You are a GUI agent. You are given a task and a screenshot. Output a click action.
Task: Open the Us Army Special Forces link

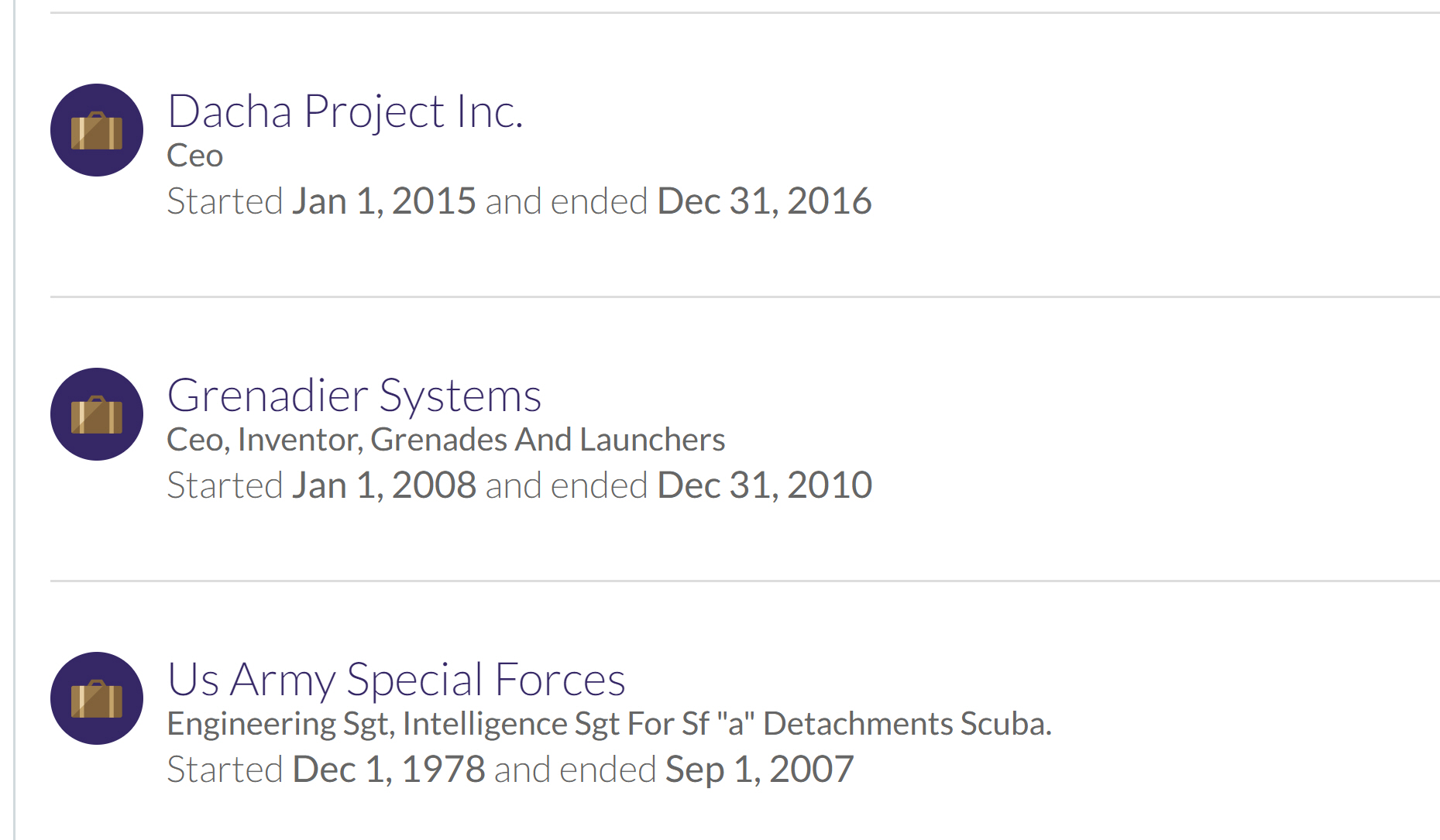click(x=396, y=680)
